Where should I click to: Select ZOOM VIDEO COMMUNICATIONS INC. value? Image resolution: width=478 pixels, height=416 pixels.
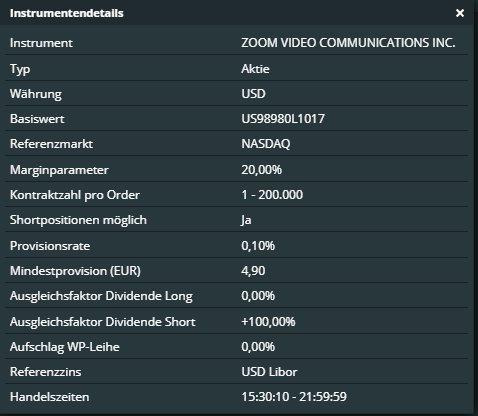click(x=348, y=43)
